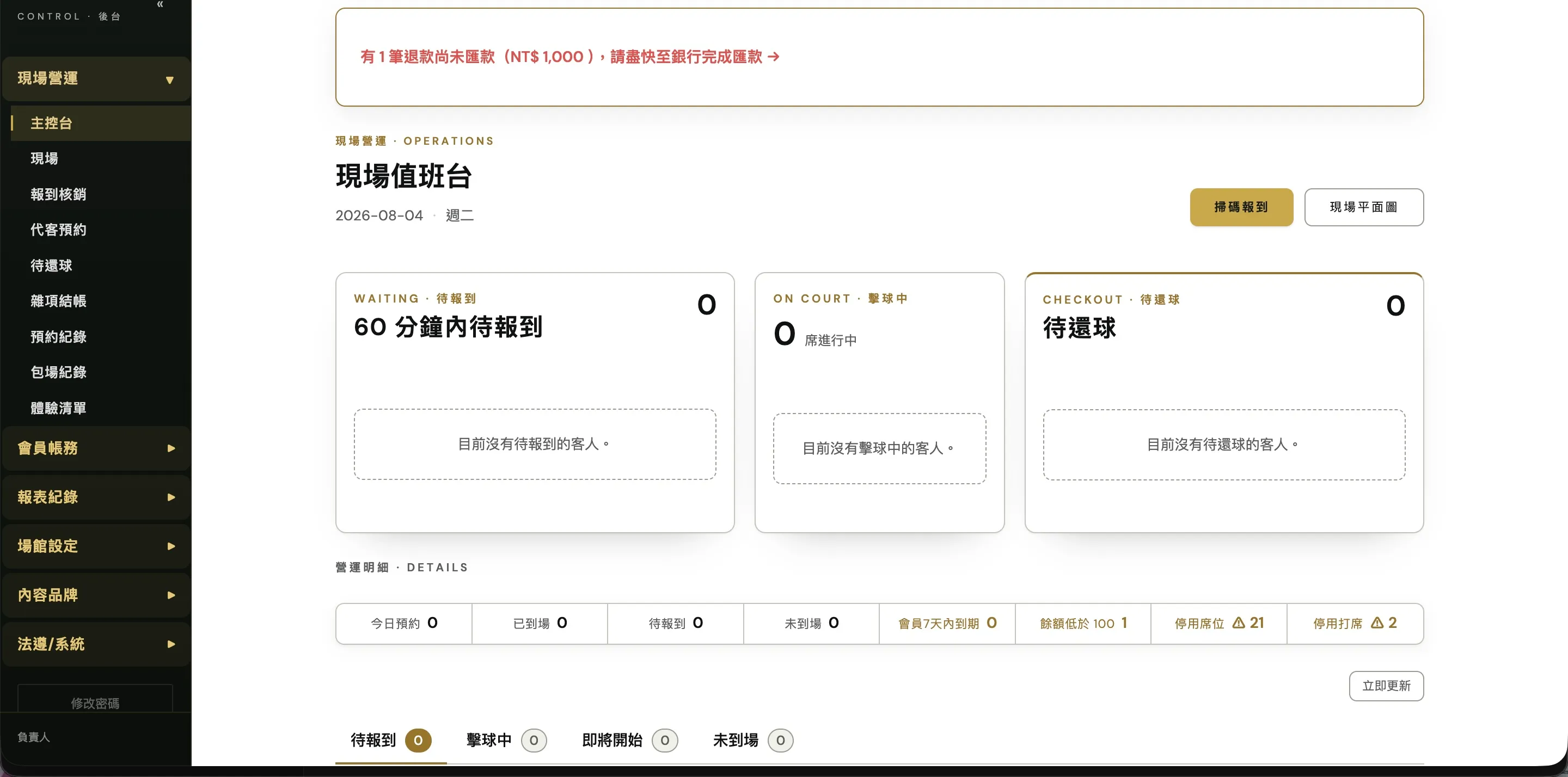Open the 現場平面圖 button
This screenshot has height=777, width=1568.
tap(1363, 207)
